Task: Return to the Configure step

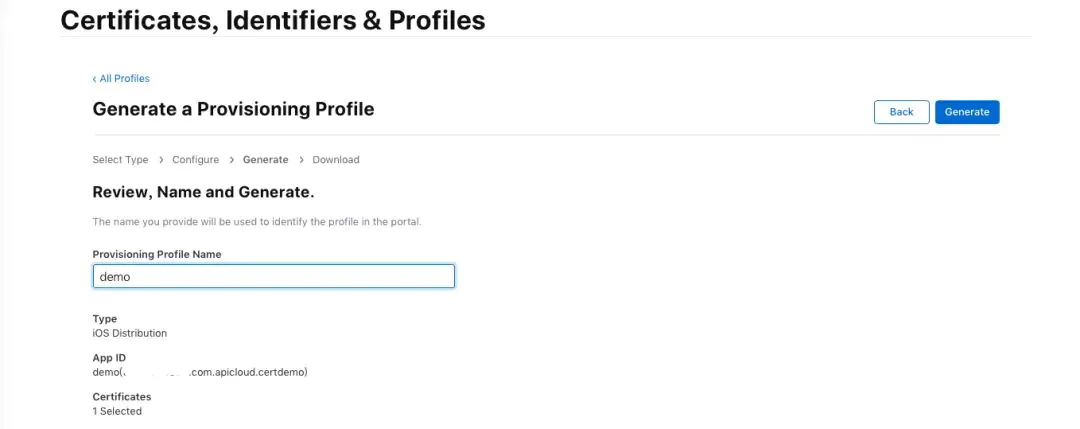Action: coord(195,160)
